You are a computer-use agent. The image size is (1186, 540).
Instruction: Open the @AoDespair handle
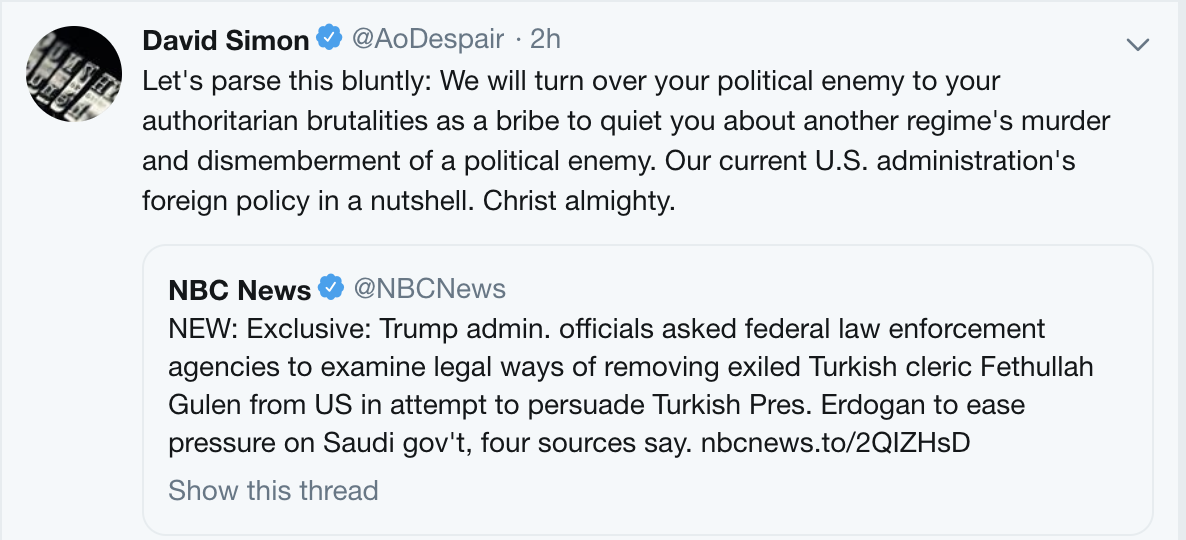(428, 40)
